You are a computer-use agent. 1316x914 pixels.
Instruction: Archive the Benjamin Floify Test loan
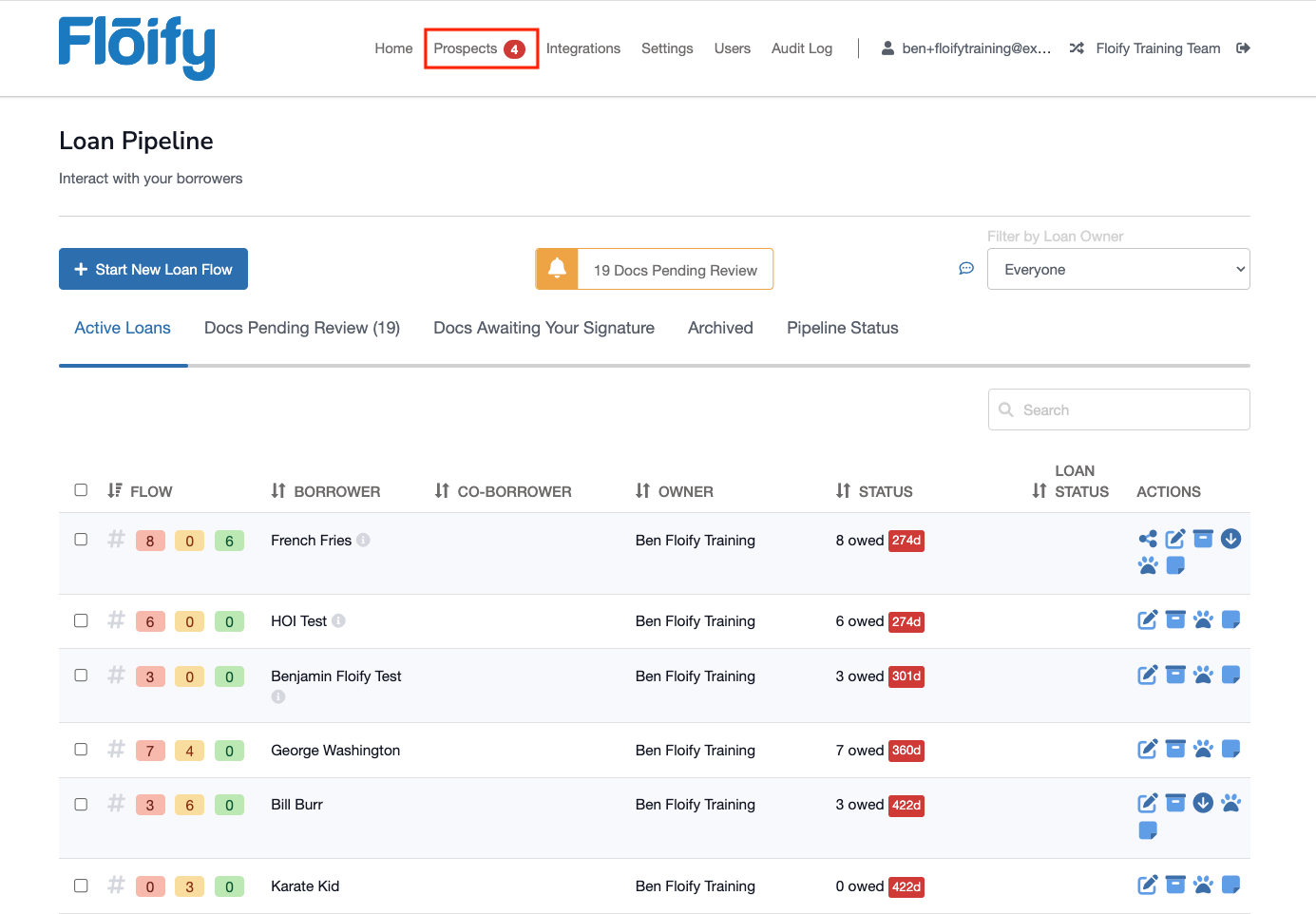1175,676
